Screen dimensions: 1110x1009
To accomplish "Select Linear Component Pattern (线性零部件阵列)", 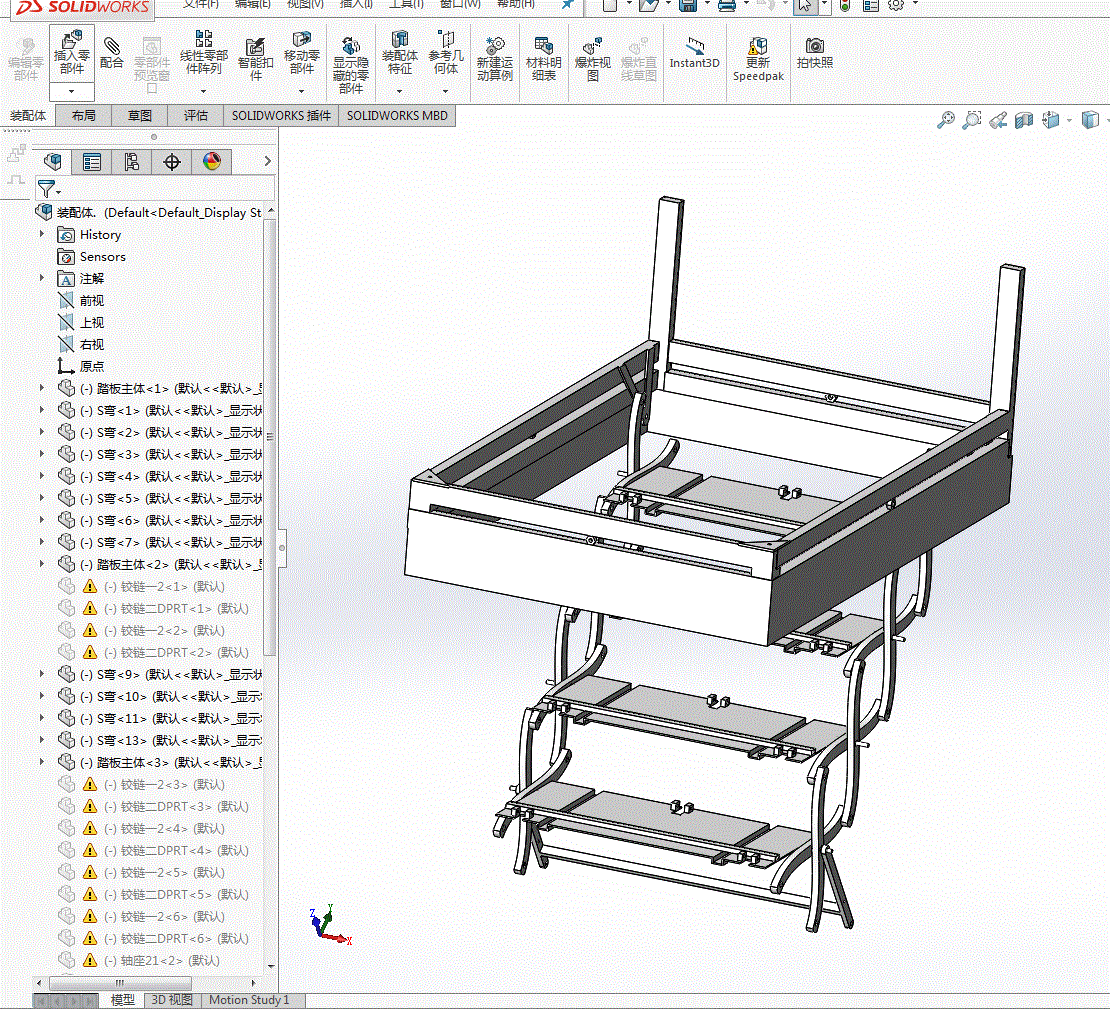I will click(x=203, y=53).
